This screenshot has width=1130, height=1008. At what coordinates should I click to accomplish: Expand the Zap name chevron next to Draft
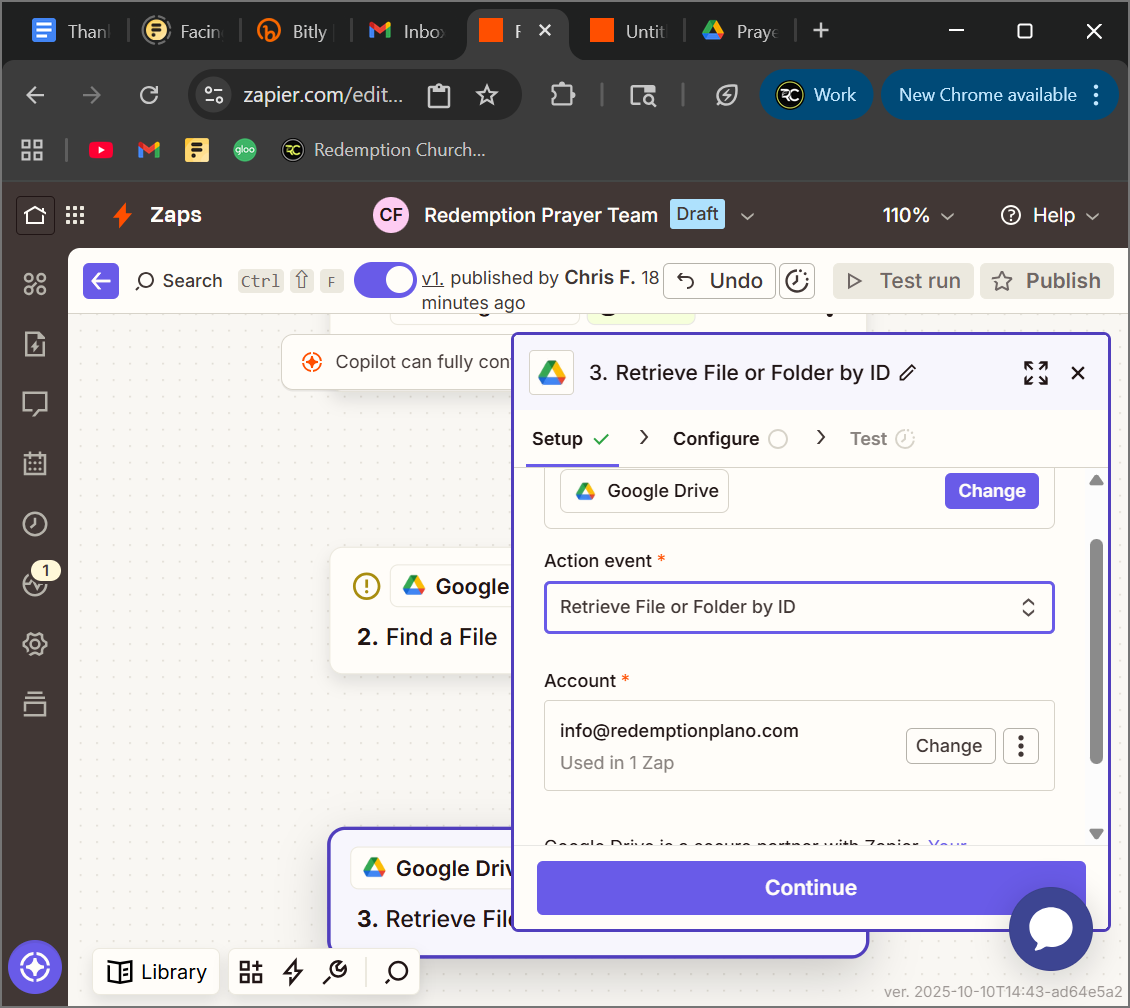747,215
